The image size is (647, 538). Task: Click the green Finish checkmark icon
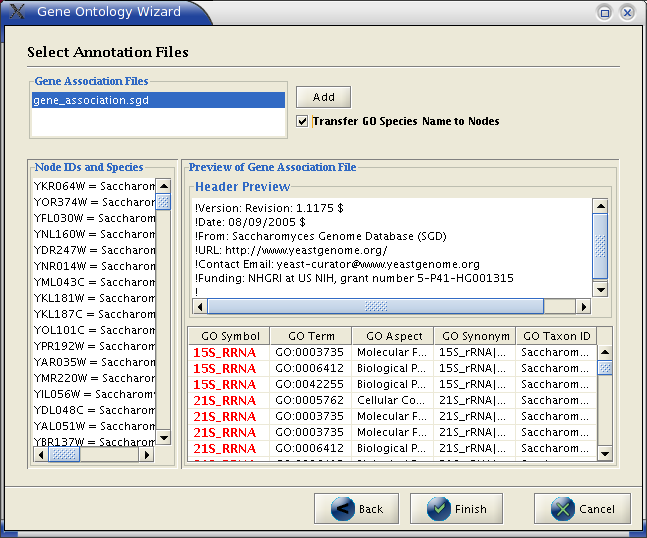click(440, 508)
